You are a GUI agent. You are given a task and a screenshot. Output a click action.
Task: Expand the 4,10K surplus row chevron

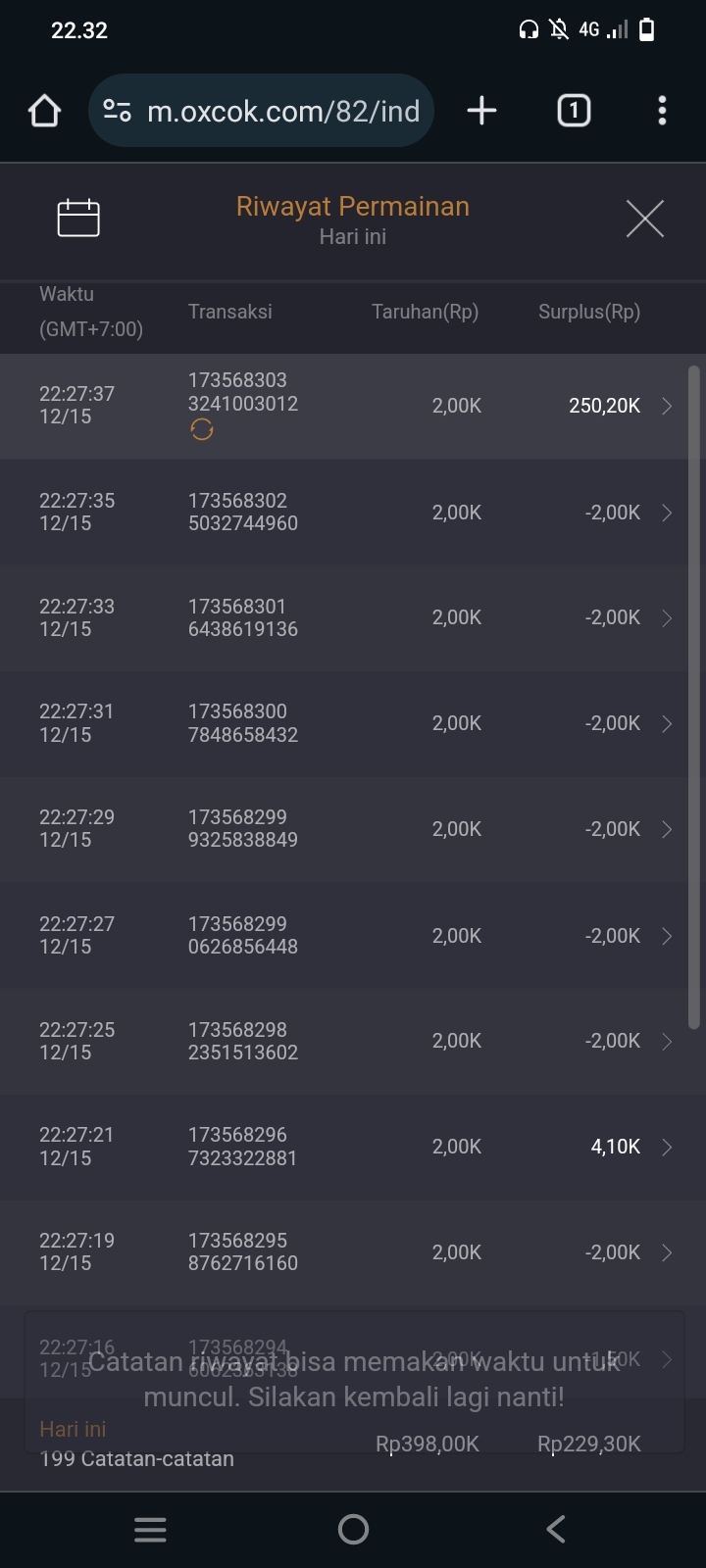(x=667, y=1147)
